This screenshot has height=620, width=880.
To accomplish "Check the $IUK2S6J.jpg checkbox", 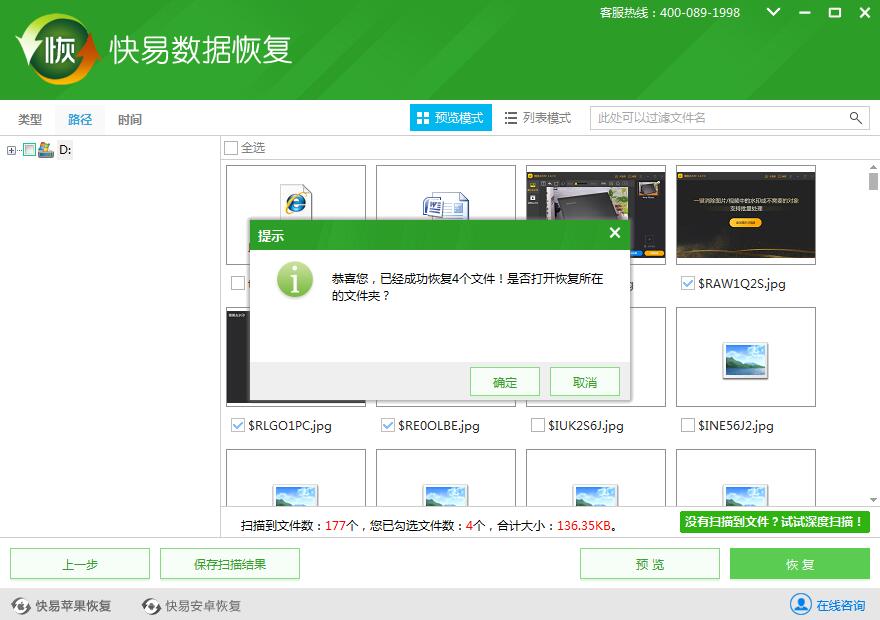I will coord(538,426).
